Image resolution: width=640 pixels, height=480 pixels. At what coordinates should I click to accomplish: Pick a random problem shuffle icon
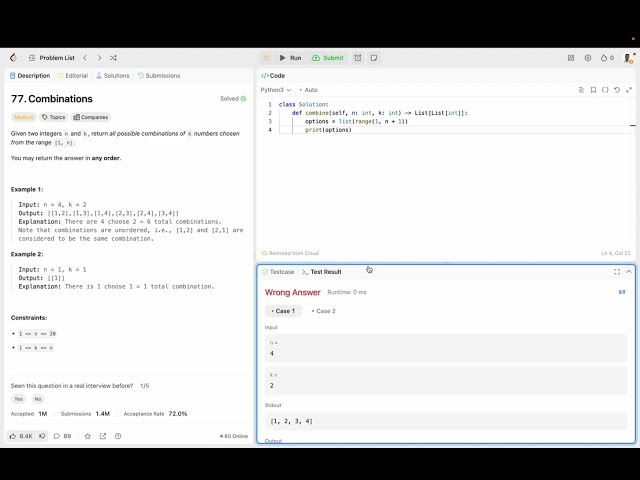click(113, 58)
